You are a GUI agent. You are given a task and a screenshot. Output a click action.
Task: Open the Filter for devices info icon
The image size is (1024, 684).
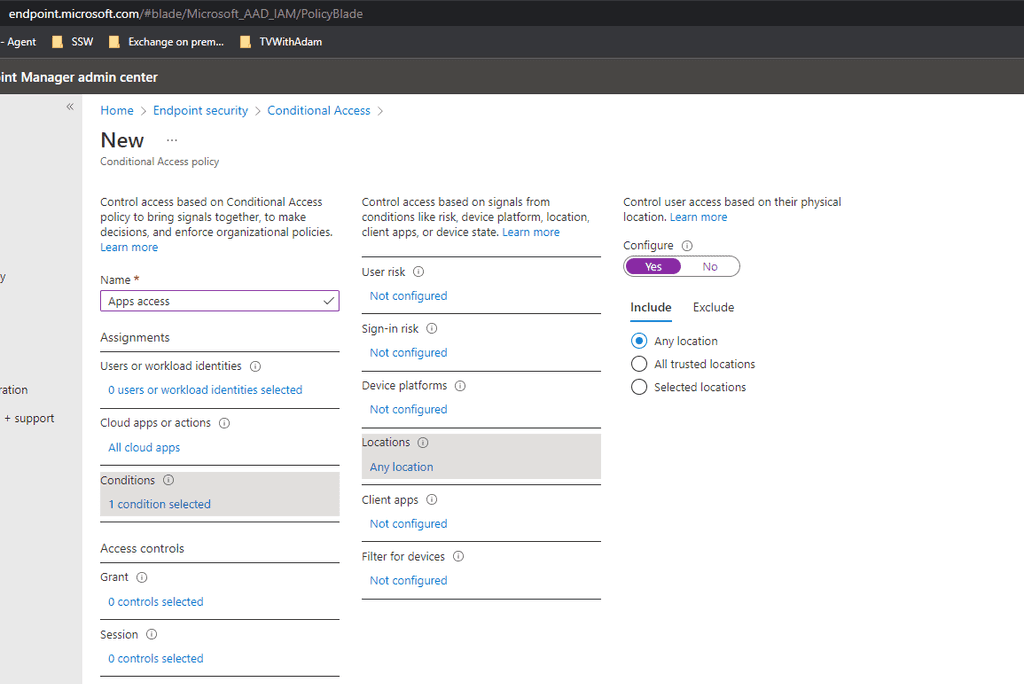click(x=458, y=556)
